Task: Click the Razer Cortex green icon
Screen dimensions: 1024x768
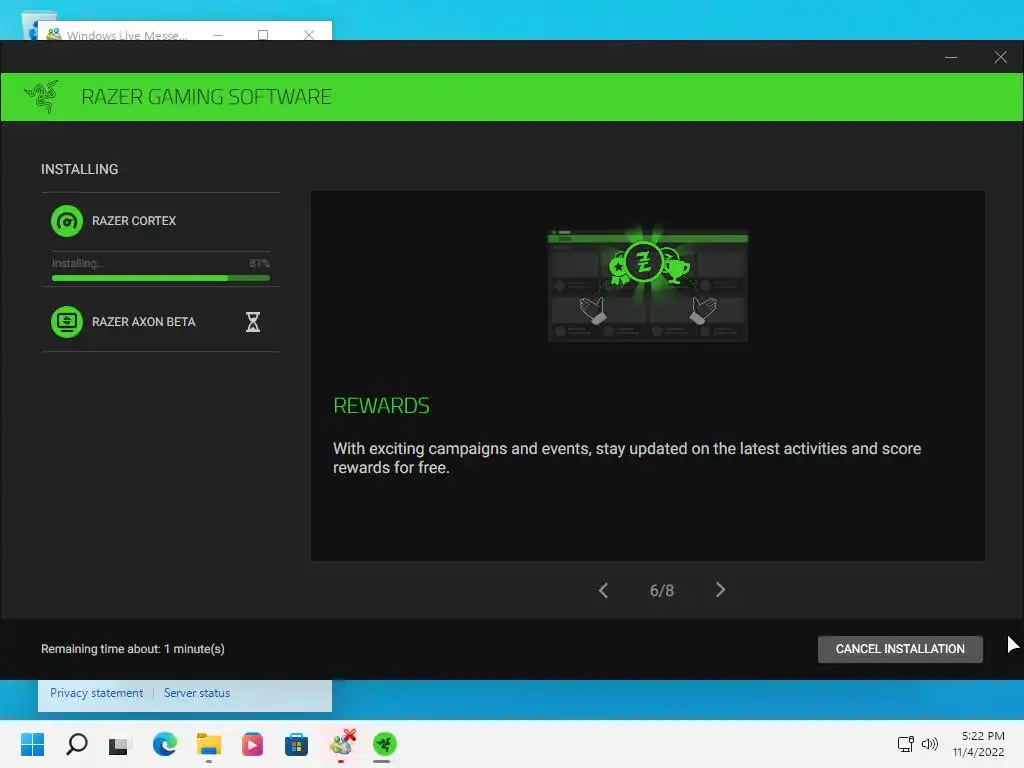Action: pyautogui.click(x=67, y=221)
